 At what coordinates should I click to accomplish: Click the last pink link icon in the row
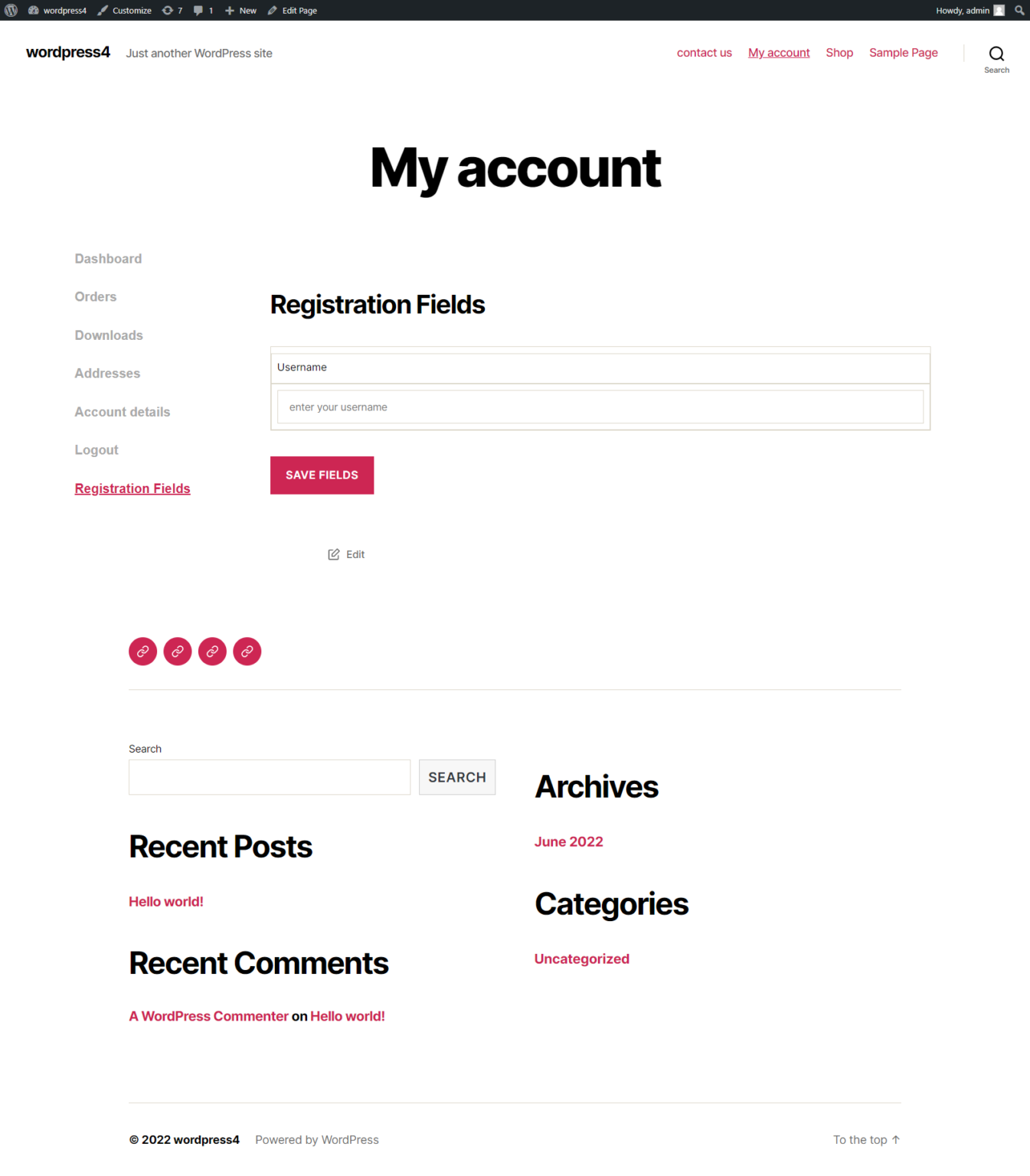[x=247, y=652]
